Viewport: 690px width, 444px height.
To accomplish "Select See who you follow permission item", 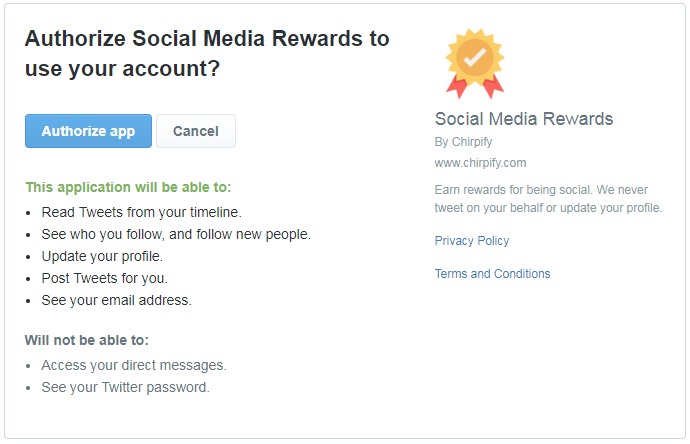I will pyautogui.click(x=176, y=234).
